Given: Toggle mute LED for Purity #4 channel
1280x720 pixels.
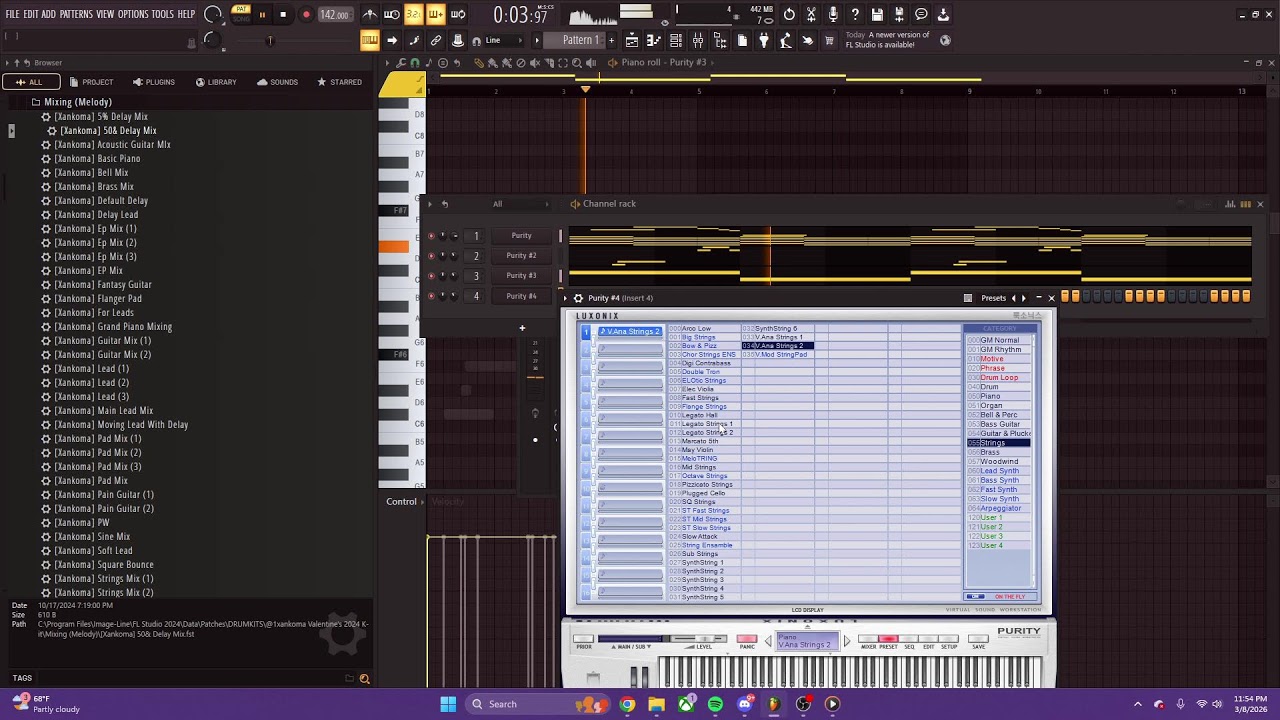Looking at the screenshot, I should tap(432, 296).
